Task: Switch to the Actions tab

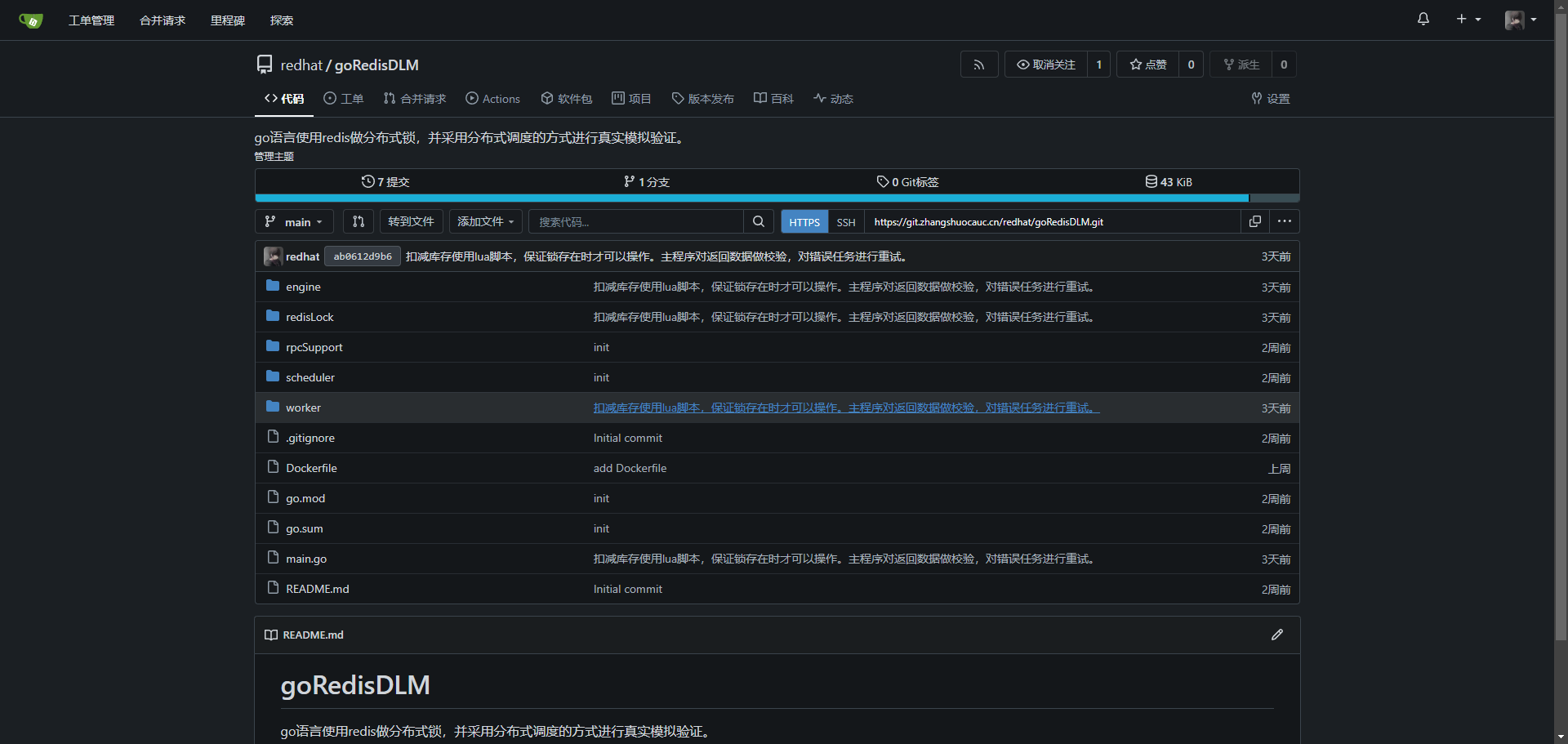Action: (x=492, y=99)
